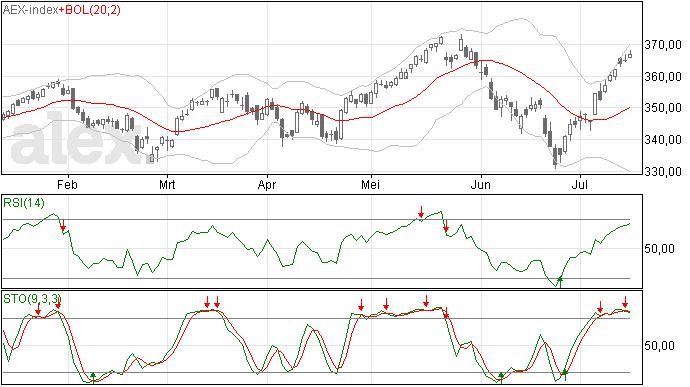Screen dimensions: 690x387
Task: Click the 340,00 price axis value
Action: point(663,140)
